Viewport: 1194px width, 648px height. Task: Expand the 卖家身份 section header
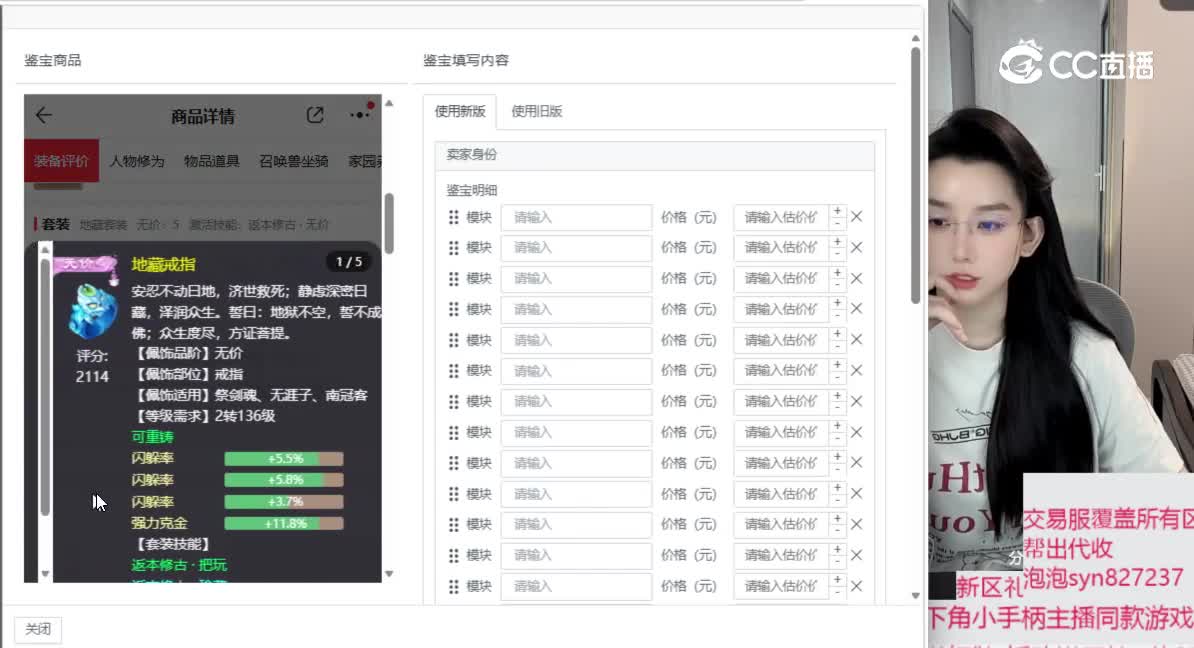click(x=655, y=155)
